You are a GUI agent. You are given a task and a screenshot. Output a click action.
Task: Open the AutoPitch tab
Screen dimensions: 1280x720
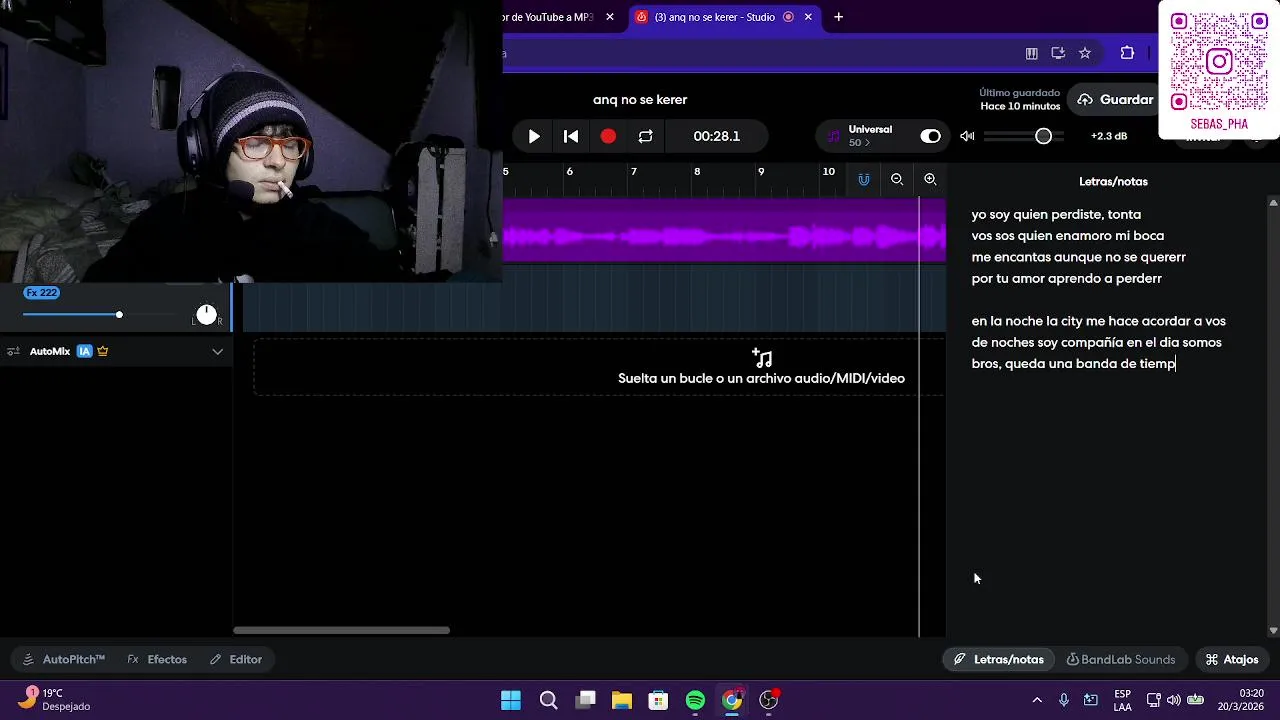click(63, 659)
